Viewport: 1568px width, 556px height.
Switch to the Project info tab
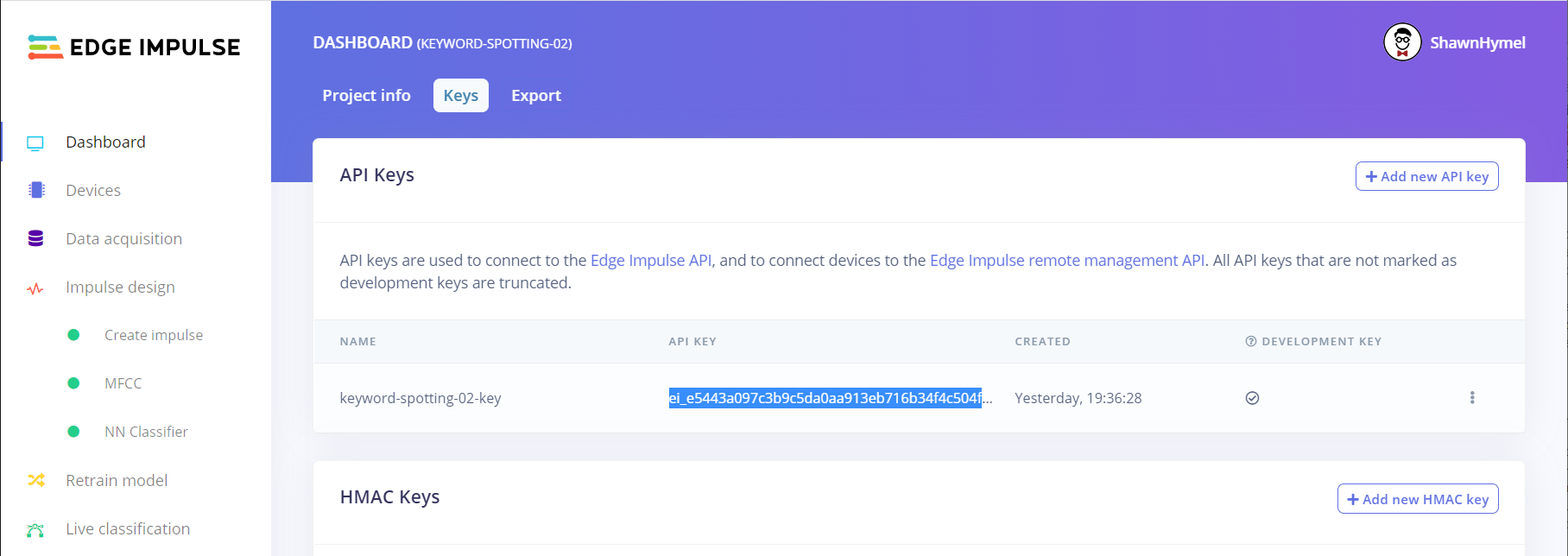366,95
